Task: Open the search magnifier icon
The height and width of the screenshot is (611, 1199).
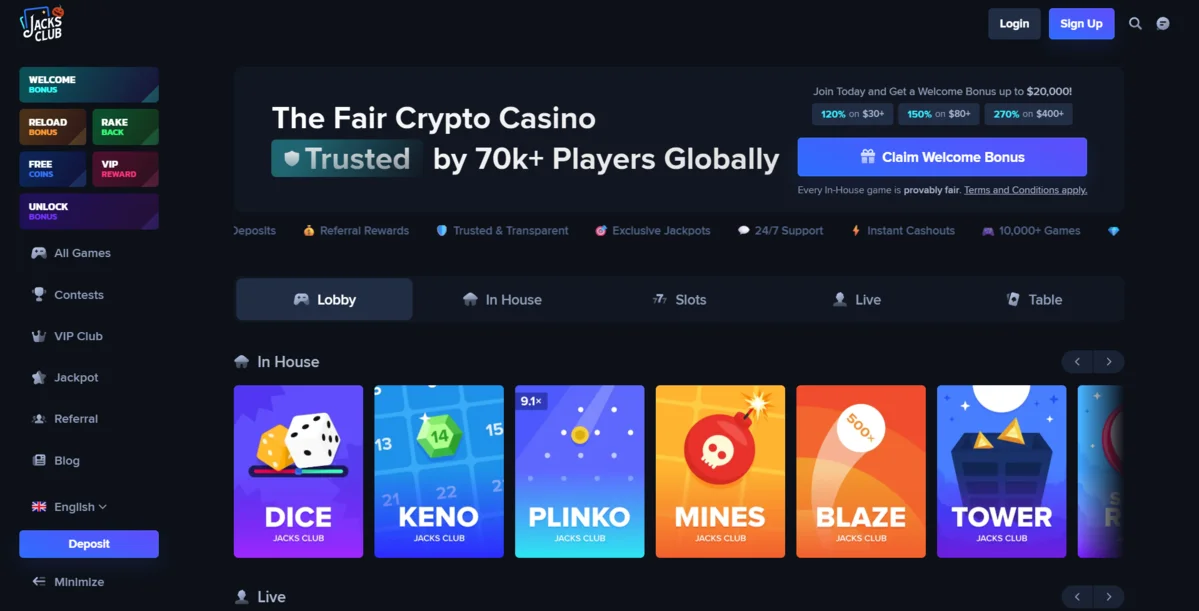Action: point(1136,24)
